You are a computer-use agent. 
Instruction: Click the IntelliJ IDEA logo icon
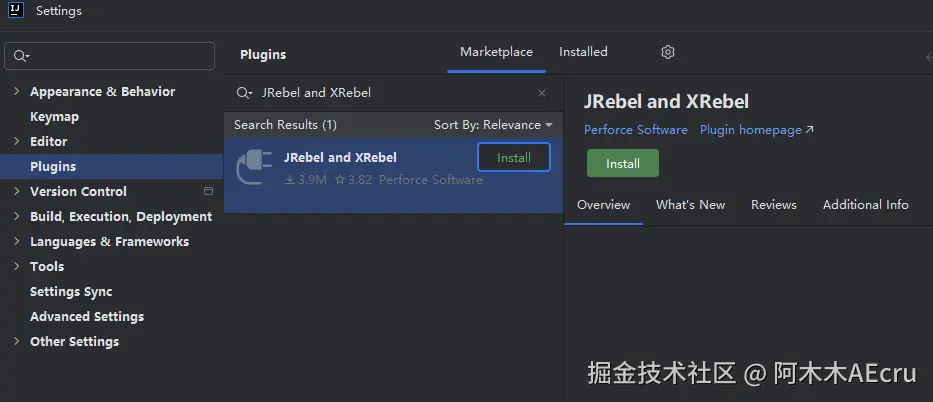(x=16, y=11)
